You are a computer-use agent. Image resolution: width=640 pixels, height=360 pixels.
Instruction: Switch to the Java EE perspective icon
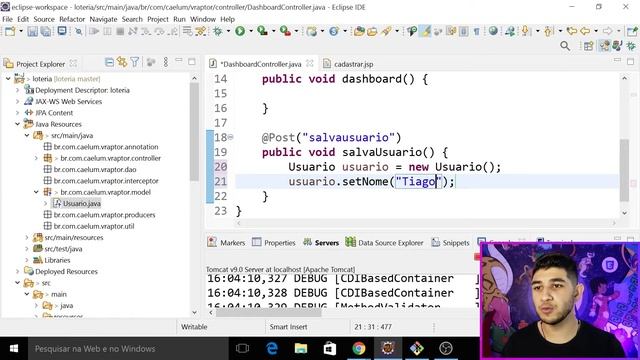coord(604,46)
